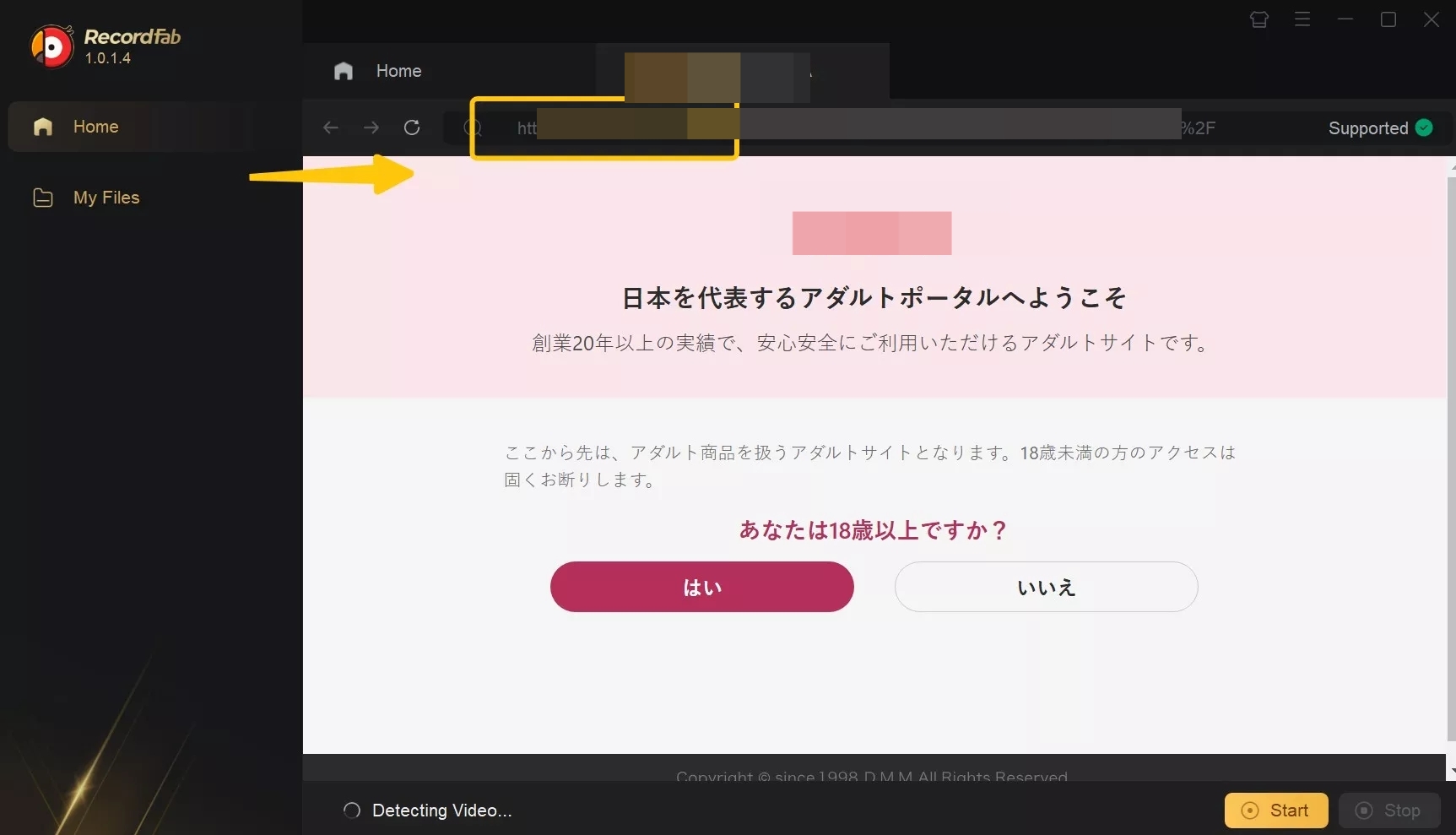Go back with the left arrow
Image resolution: width=1456 pixels, height=835 pixels.
pyautogui.click(x=331, y=127)
